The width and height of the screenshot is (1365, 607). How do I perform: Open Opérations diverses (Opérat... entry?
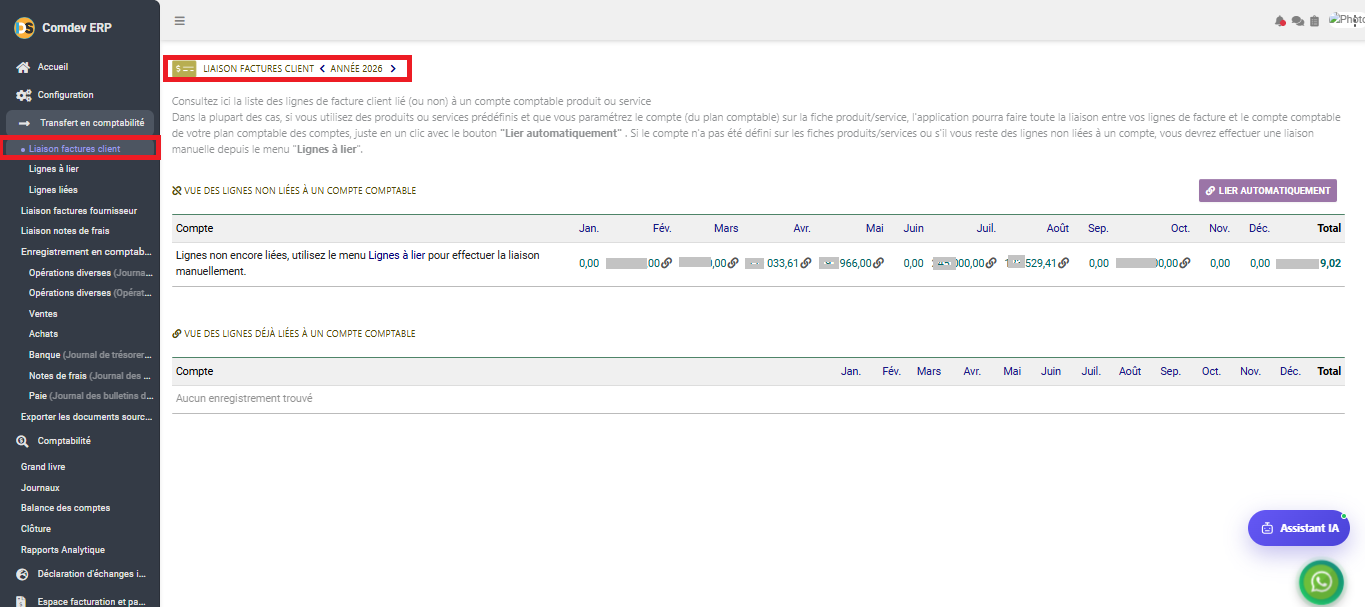91,293
